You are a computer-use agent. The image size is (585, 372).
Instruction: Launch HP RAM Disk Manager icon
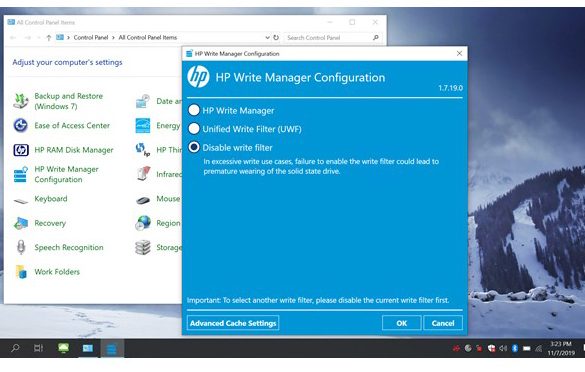pyautogui.click(x=21, y=150)
